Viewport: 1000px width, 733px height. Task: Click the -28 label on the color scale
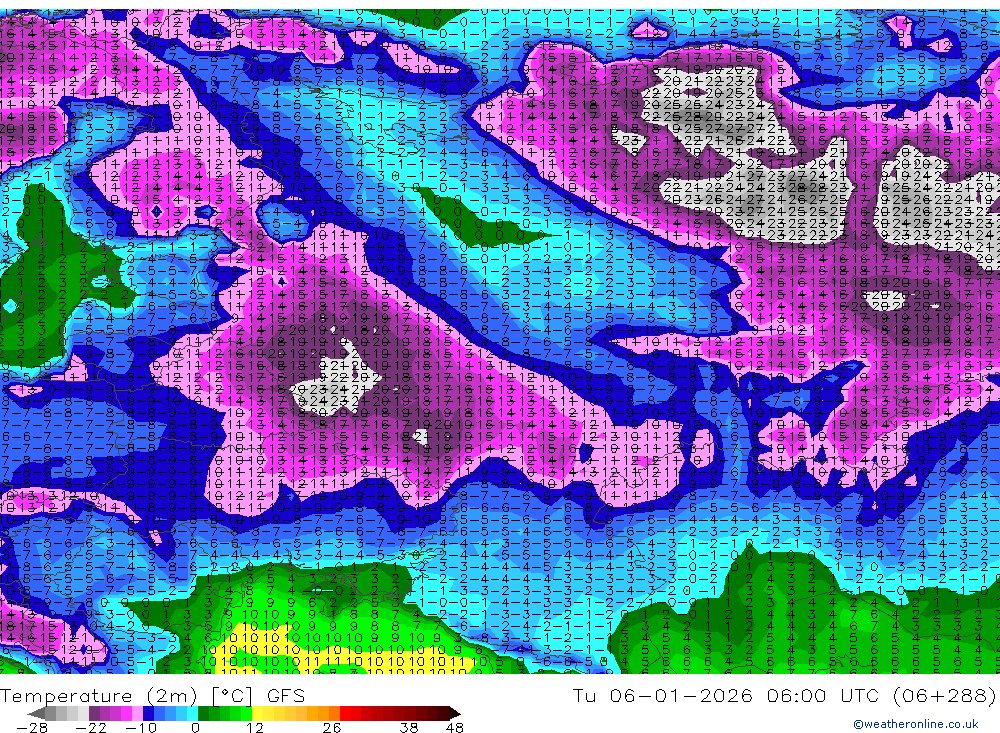point(31,728)
